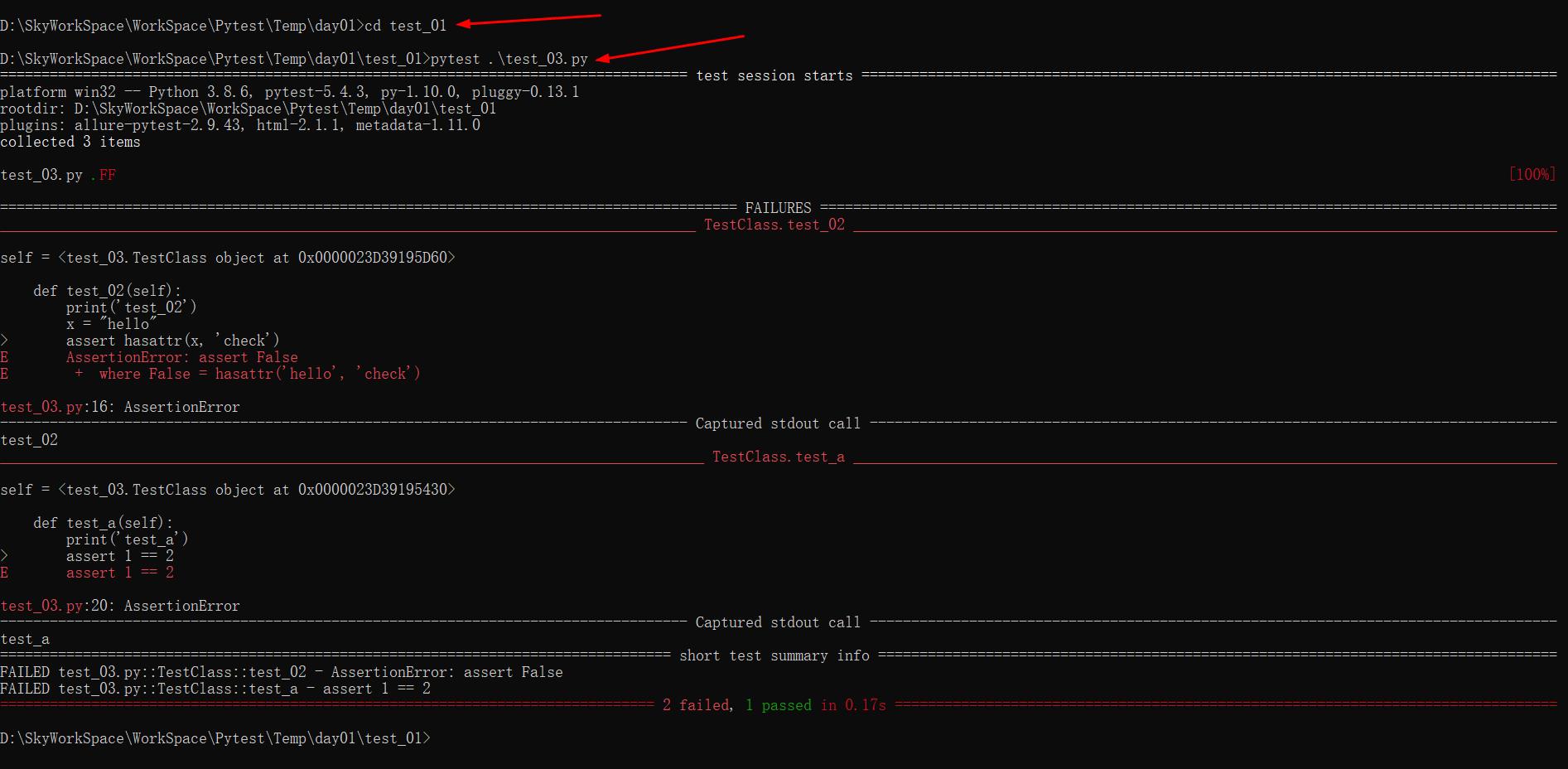Click the 'pytest .\test_03.py' command

coord(509,59)
